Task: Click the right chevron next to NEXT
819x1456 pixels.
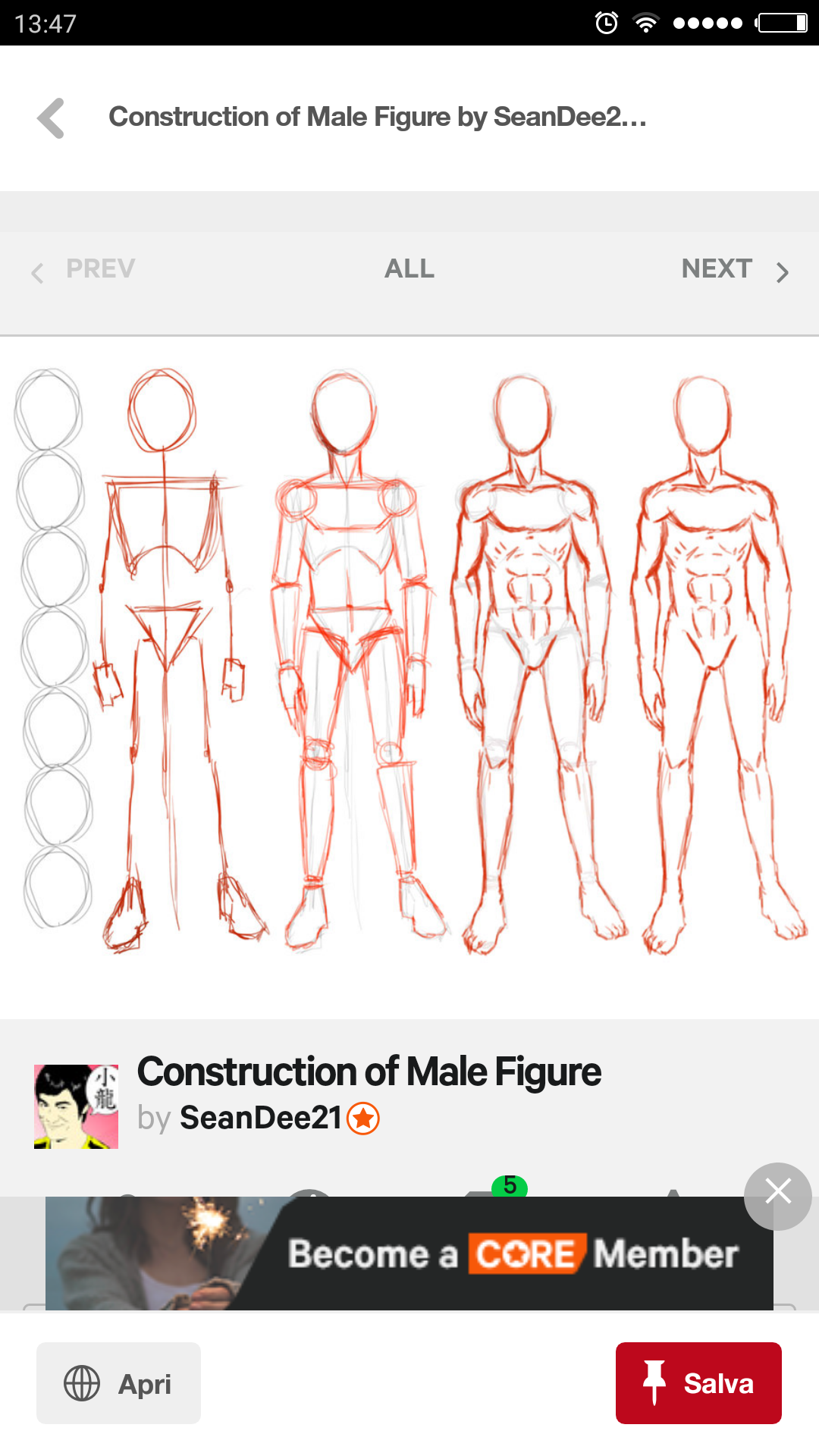Action: click(783, 272)
